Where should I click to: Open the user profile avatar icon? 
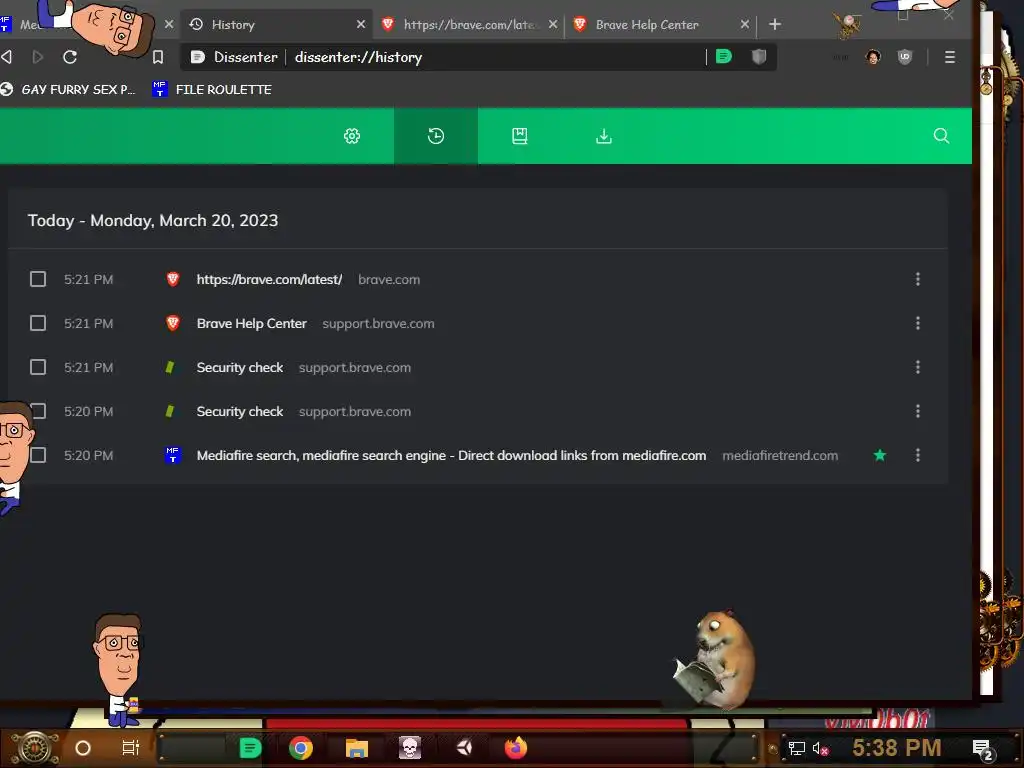(873, 57)
